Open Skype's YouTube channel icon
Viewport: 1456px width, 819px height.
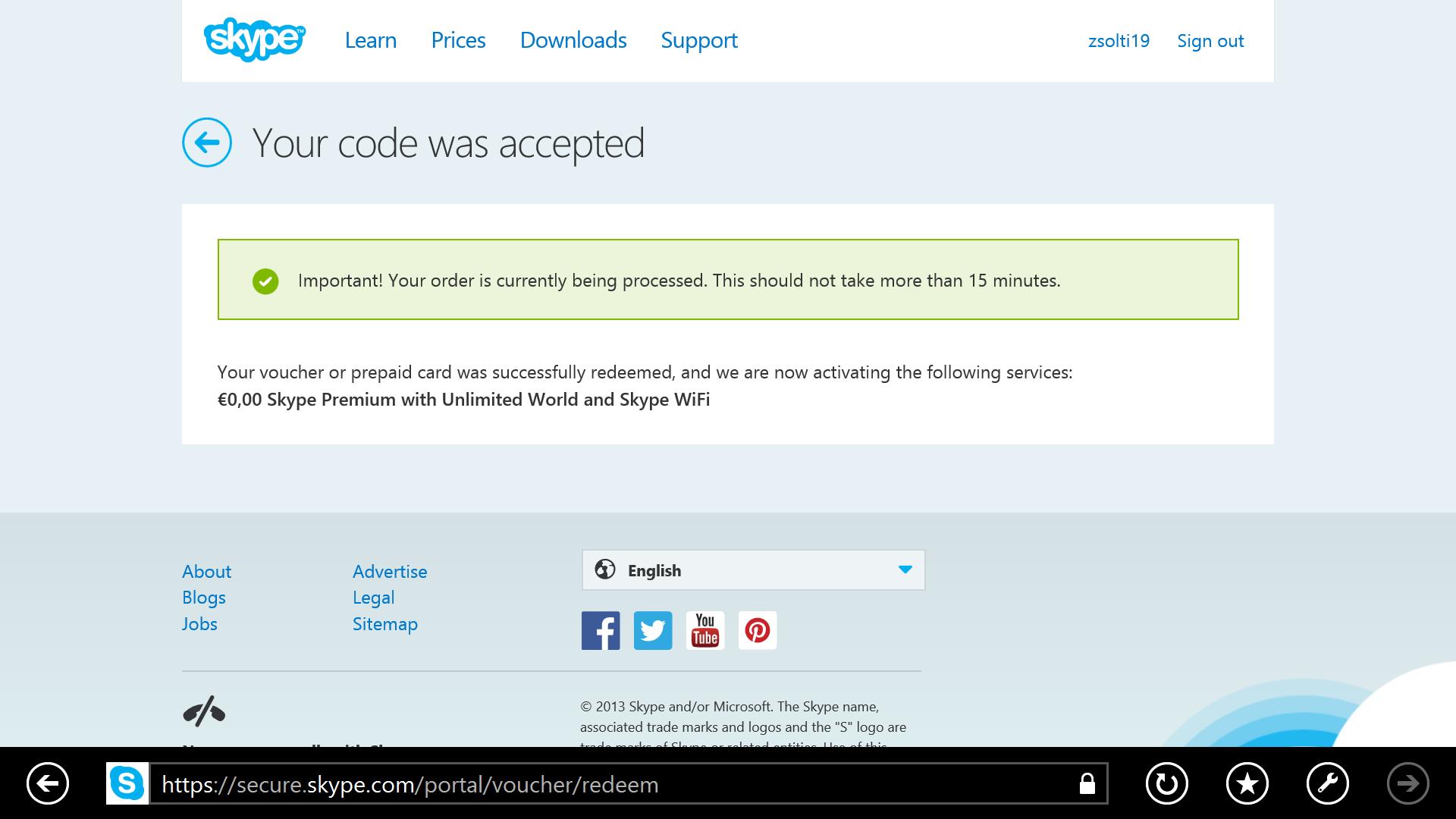pyautogui.click(x=705, y=630)
